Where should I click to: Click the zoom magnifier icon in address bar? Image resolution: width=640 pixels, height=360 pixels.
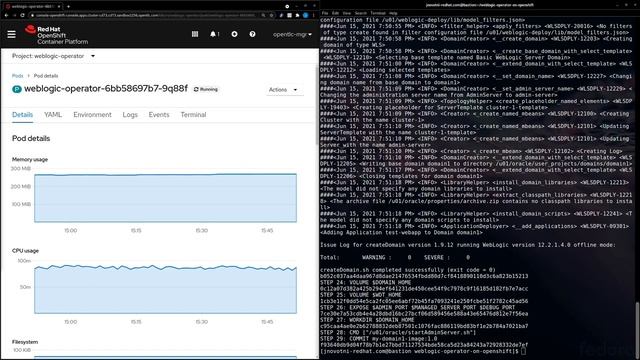[263, 15]
